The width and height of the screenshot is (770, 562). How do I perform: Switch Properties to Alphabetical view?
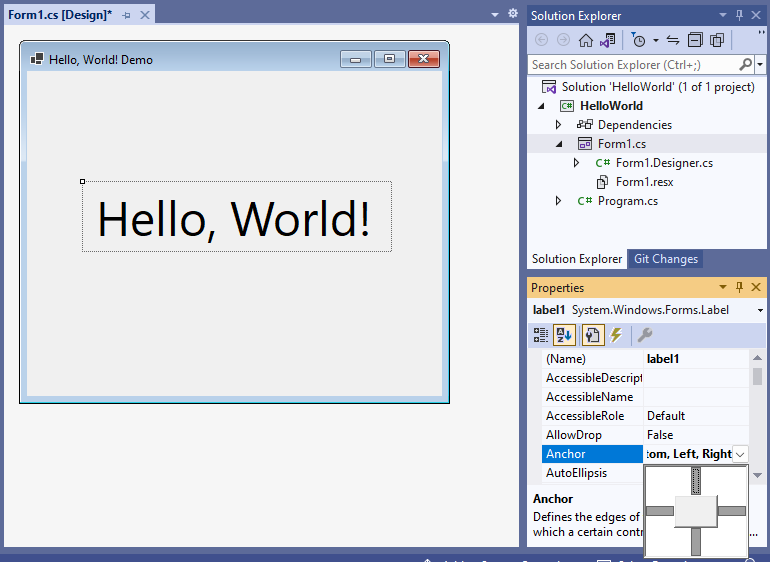click(x=564, y=335)
